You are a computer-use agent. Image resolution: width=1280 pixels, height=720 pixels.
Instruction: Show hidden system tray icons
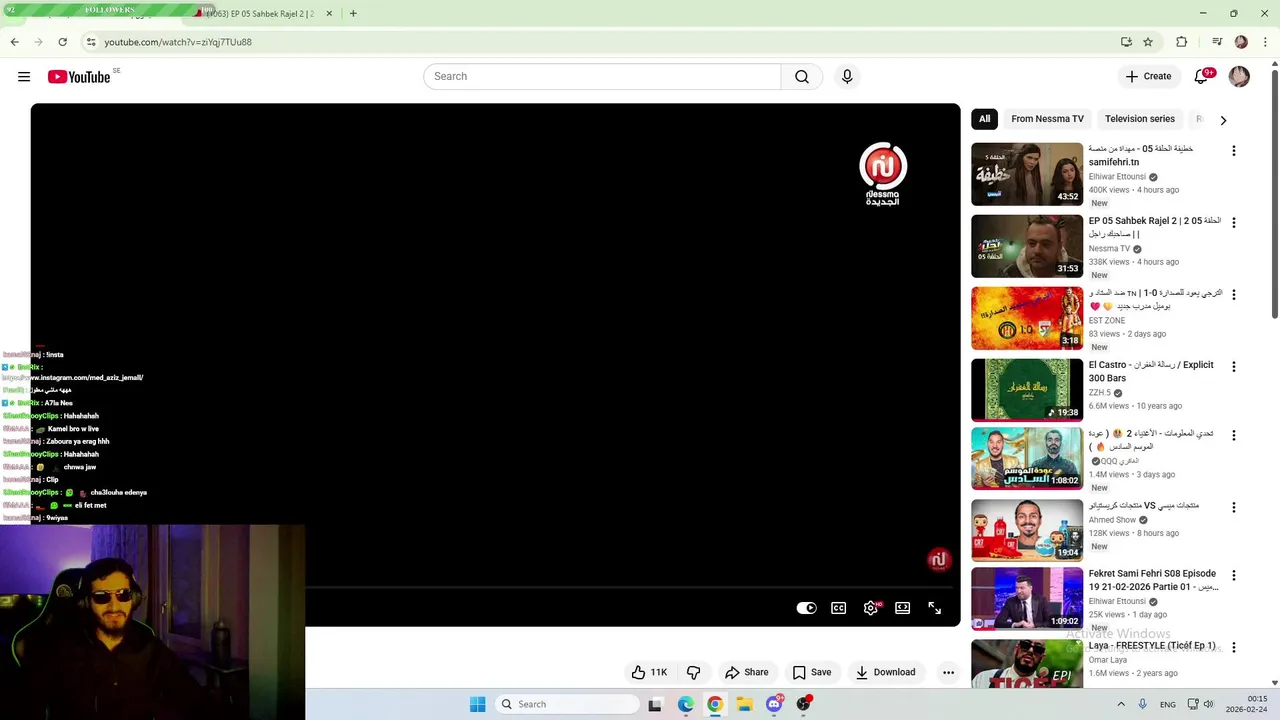(x=1121, y=704)
